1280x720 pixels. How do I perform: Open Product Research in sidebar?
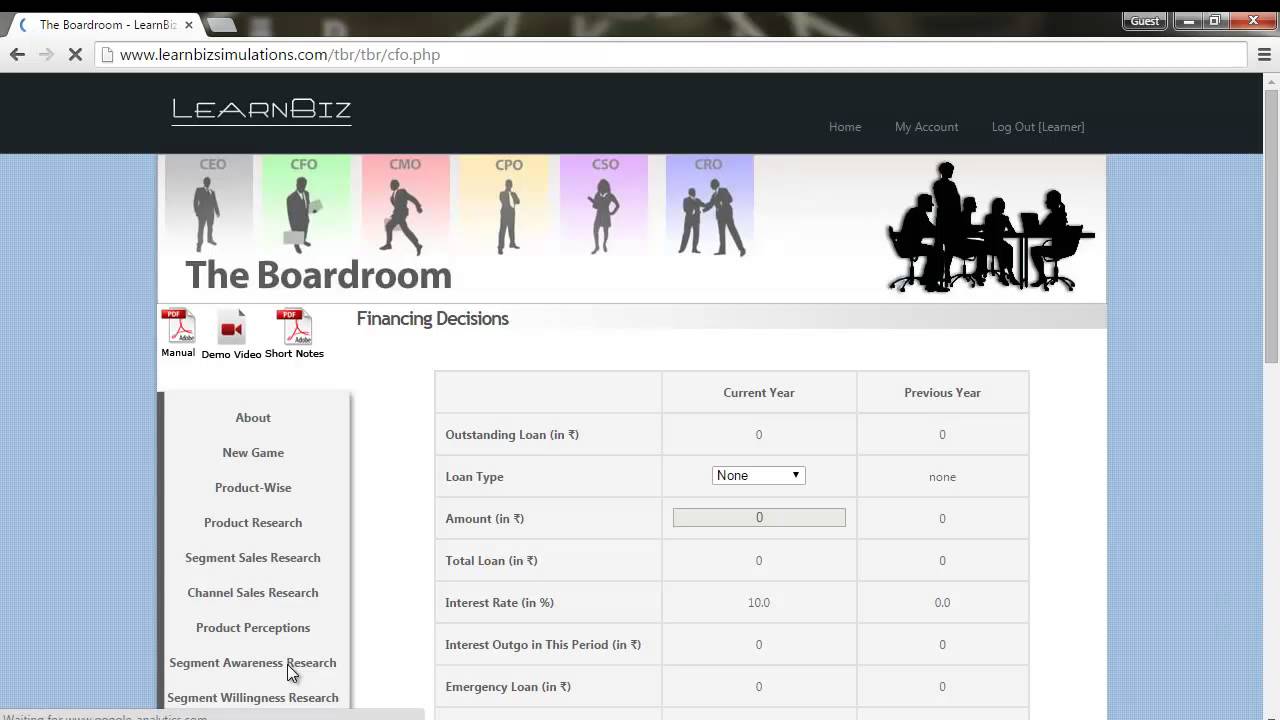[x=253, y=523]
